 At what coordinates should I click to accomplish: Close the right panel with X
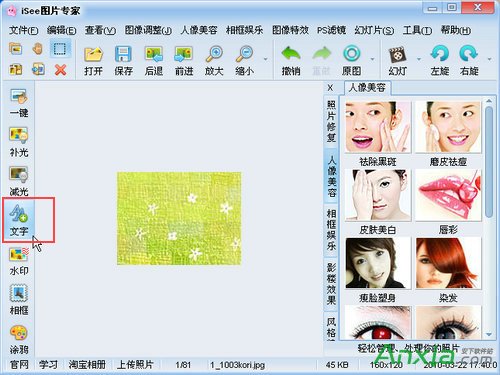[330, 88]
